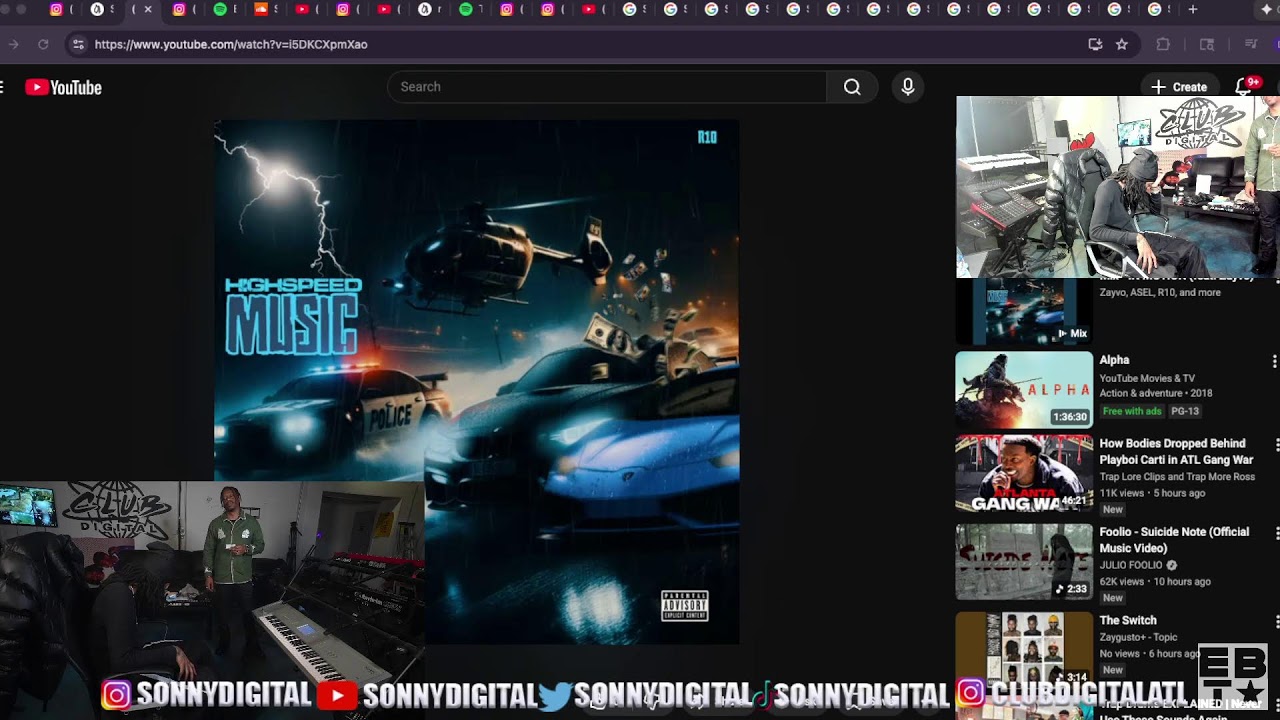Click the Alpha video title
The height and width of the screenshot is (720, 1280).
(1114, 360)
